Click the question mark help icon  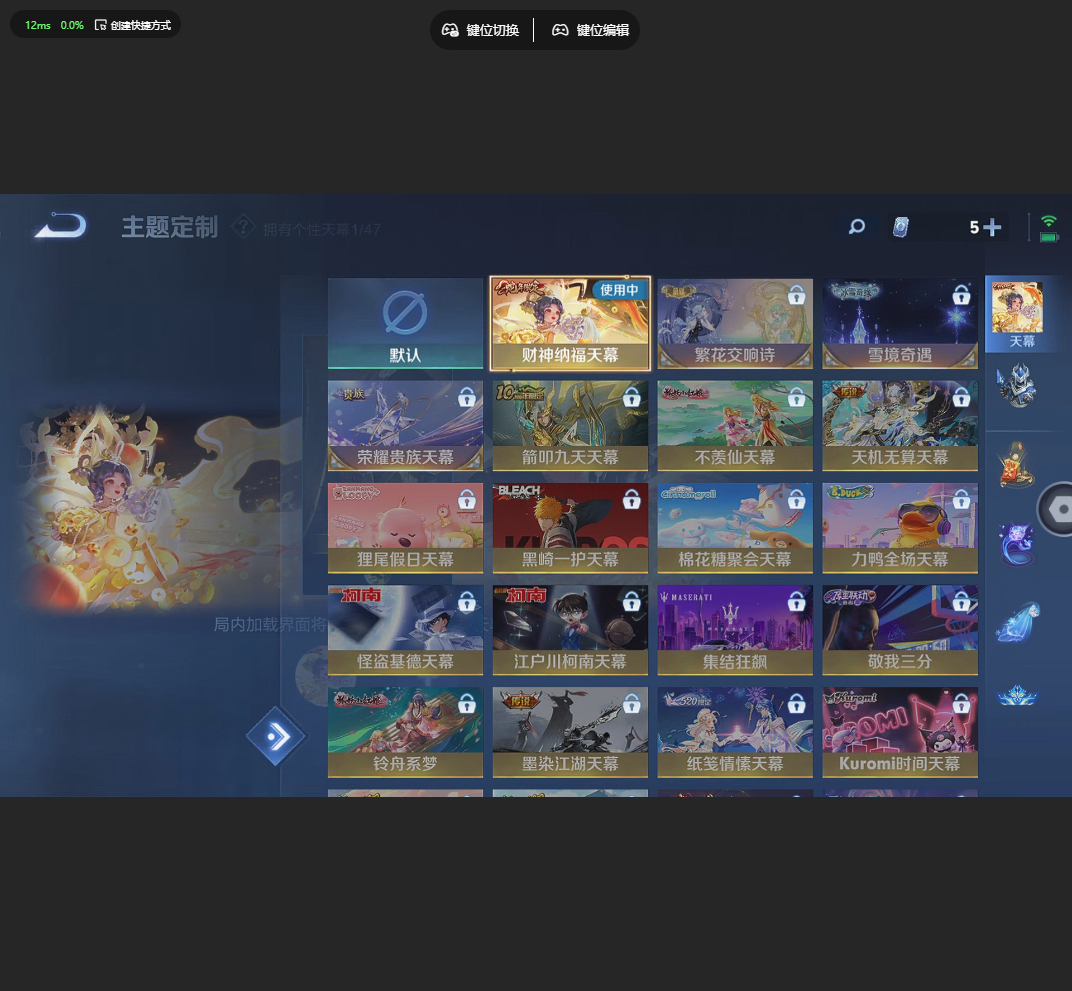click(x=242, y=227)
